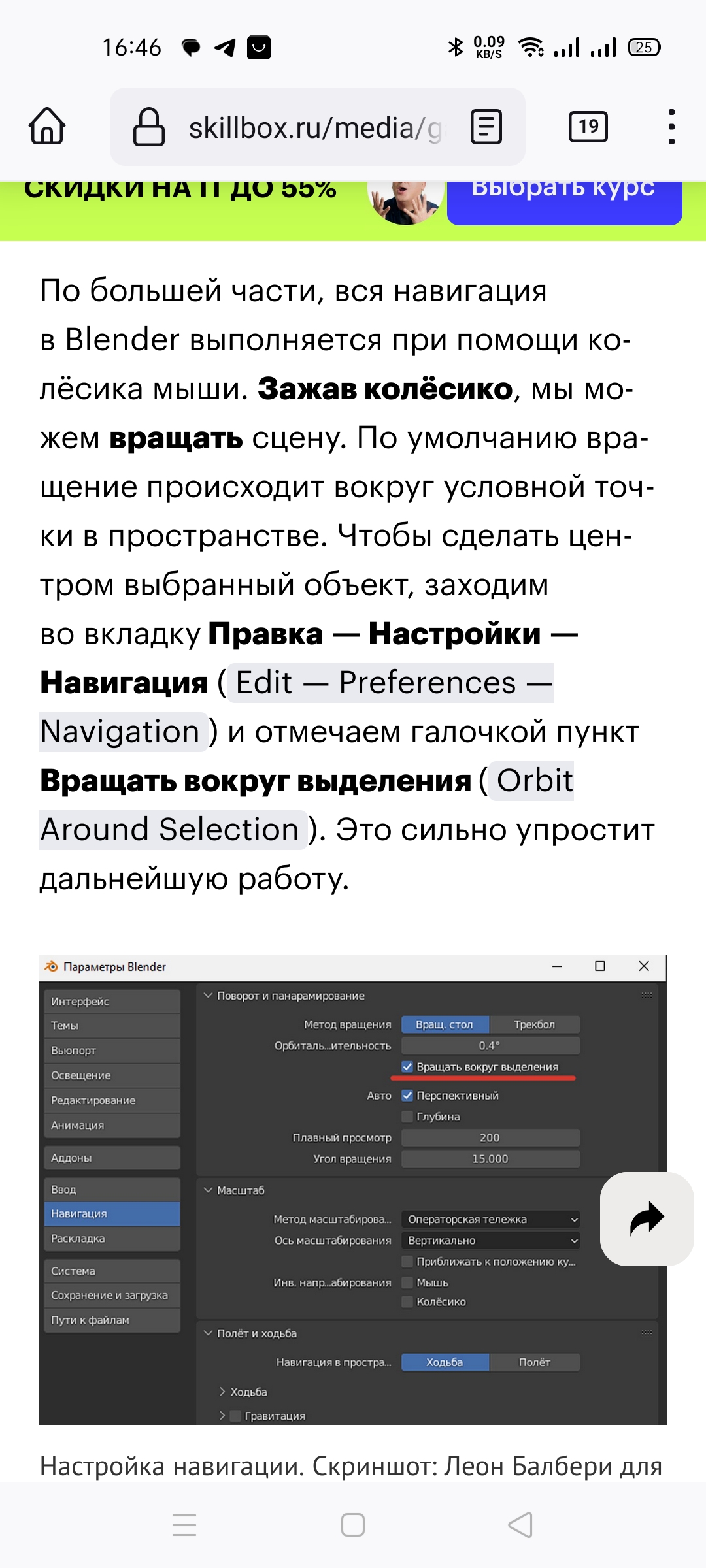Tap the chat bubble notification icon

(191, 48)
